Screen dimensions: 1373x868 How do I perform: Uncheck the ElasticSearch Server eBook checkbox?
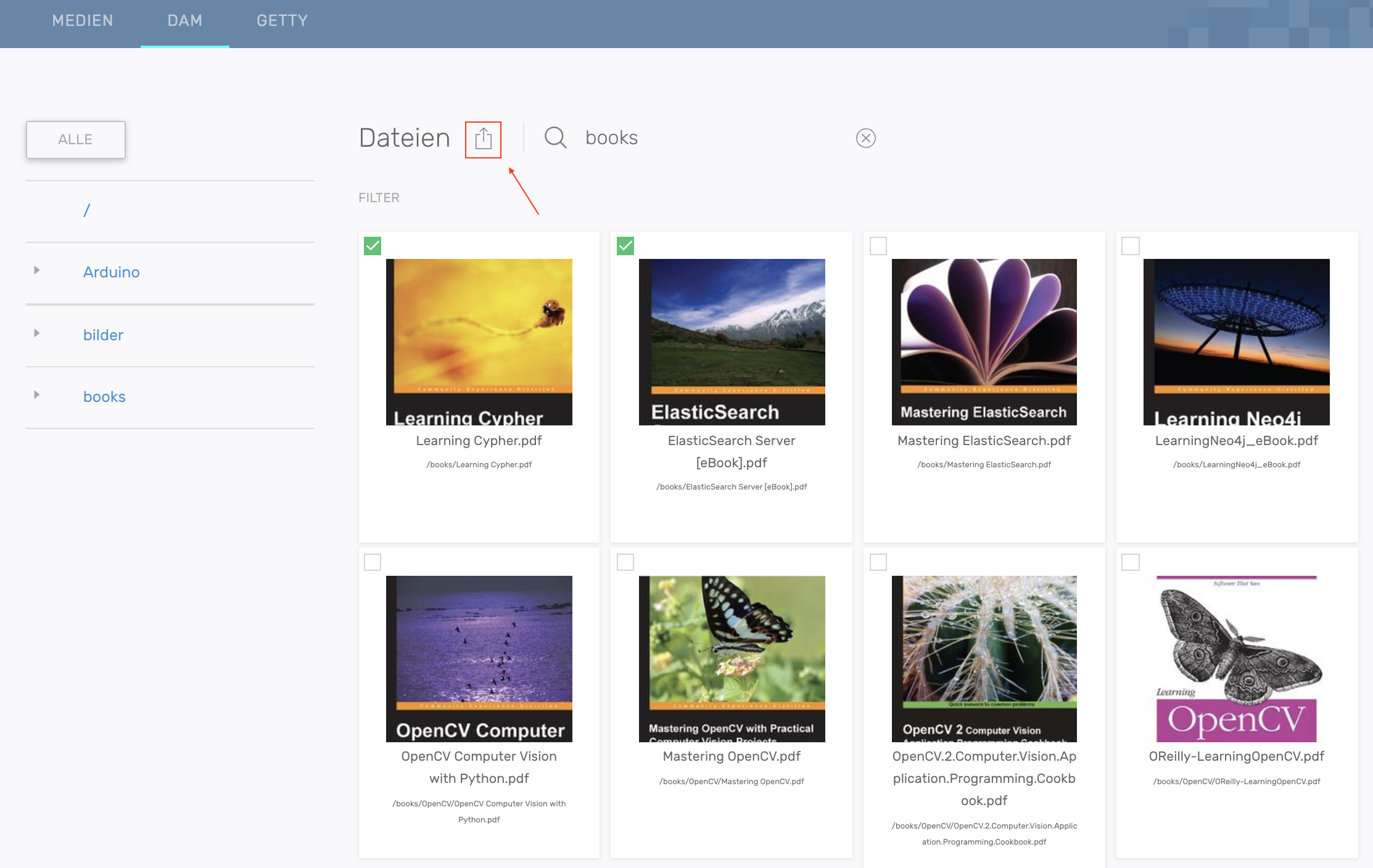click(x=625, y=246)
